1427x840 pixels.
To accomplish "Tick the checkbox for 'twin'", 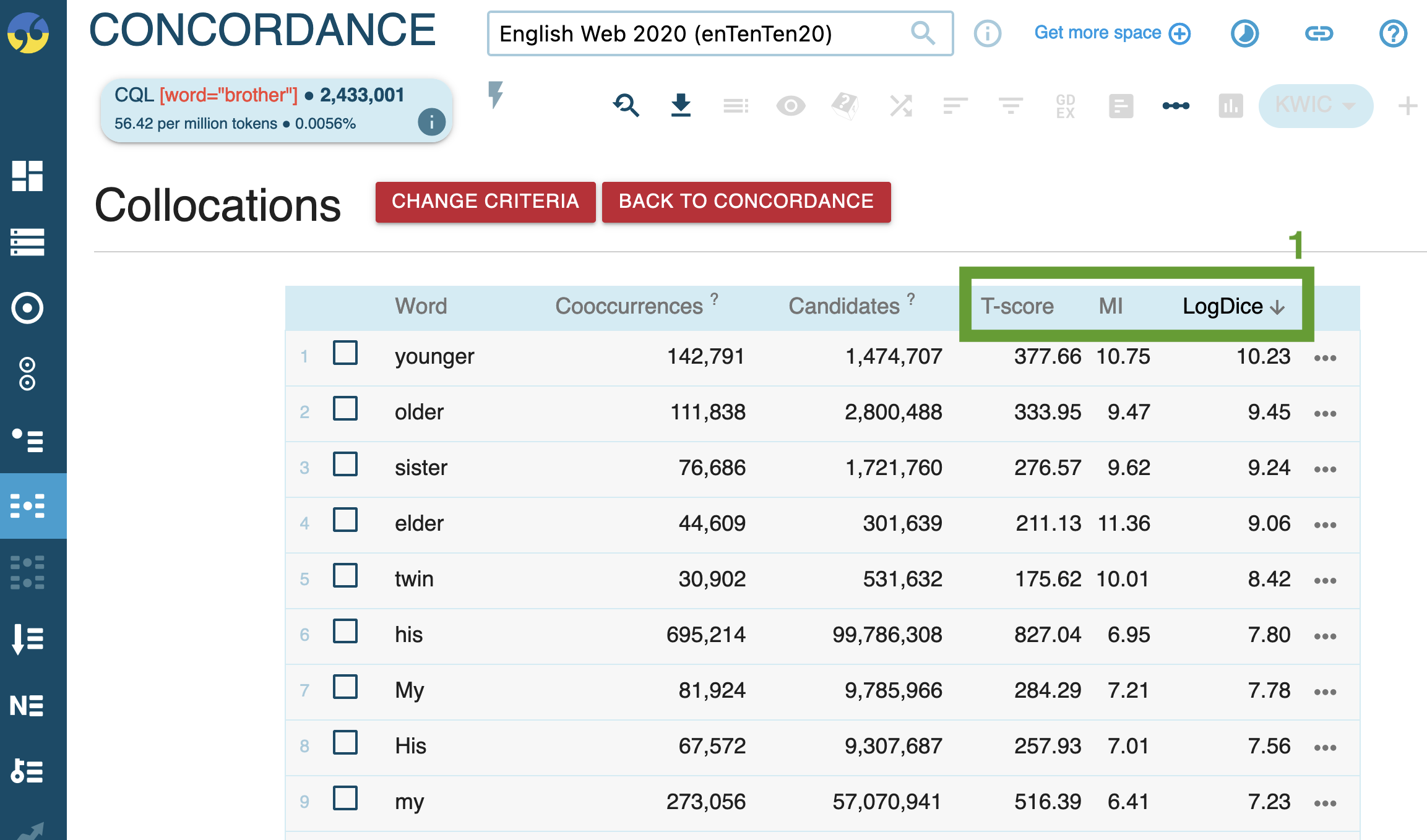I will 345,576.
